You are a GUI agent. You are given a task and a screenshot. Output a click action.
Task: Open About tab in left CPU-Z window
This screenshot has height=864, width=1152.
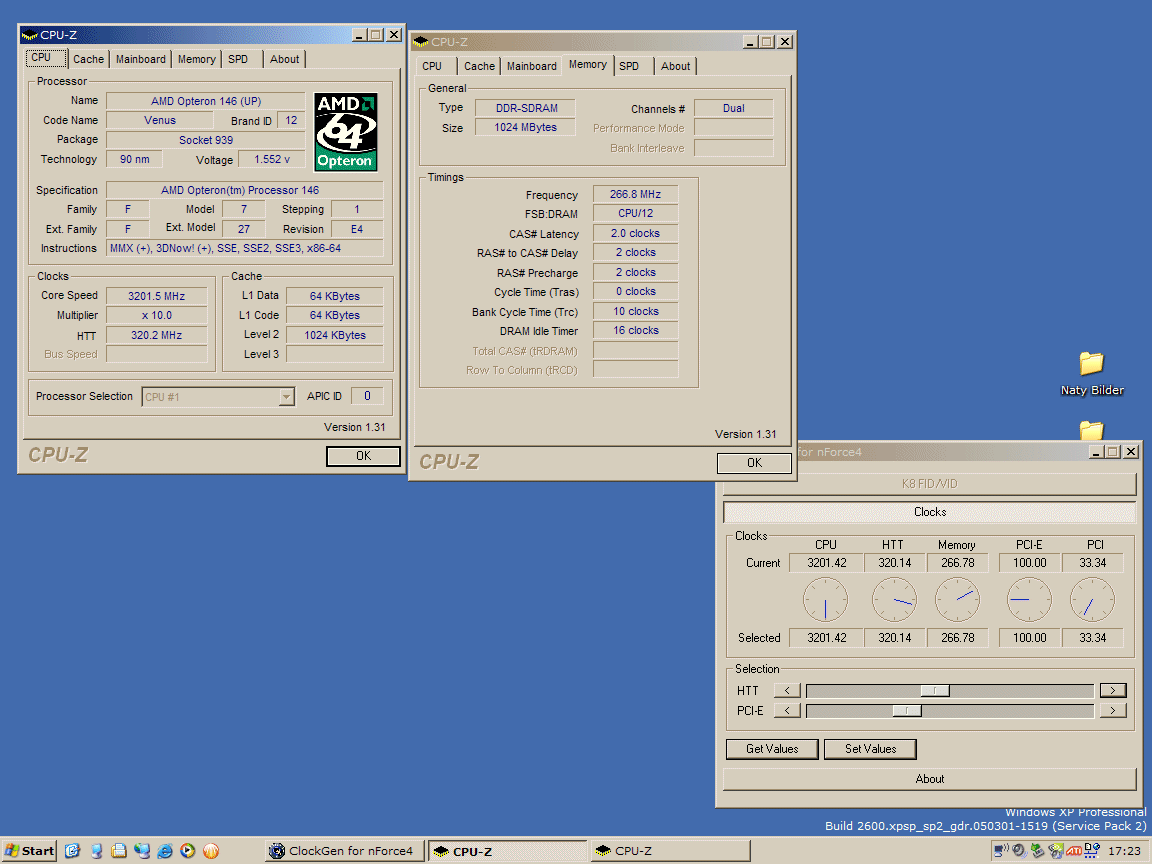284,60
